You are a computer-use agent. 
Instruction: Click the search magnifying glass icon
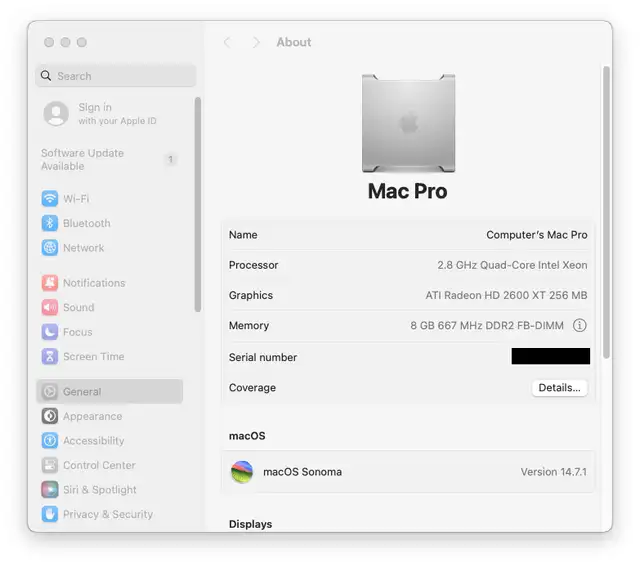(x=46, y=75)
